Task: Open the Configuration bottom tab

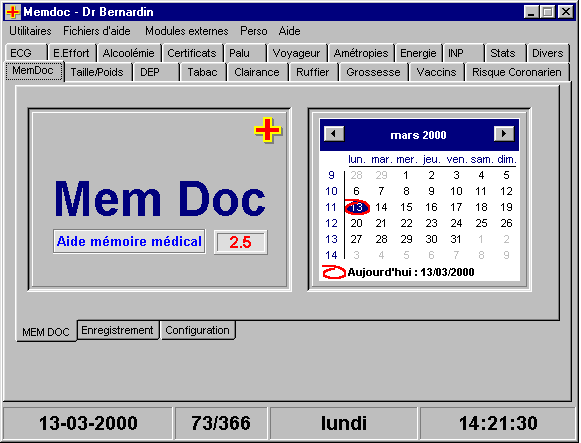Action: click(x=197, y=330)
